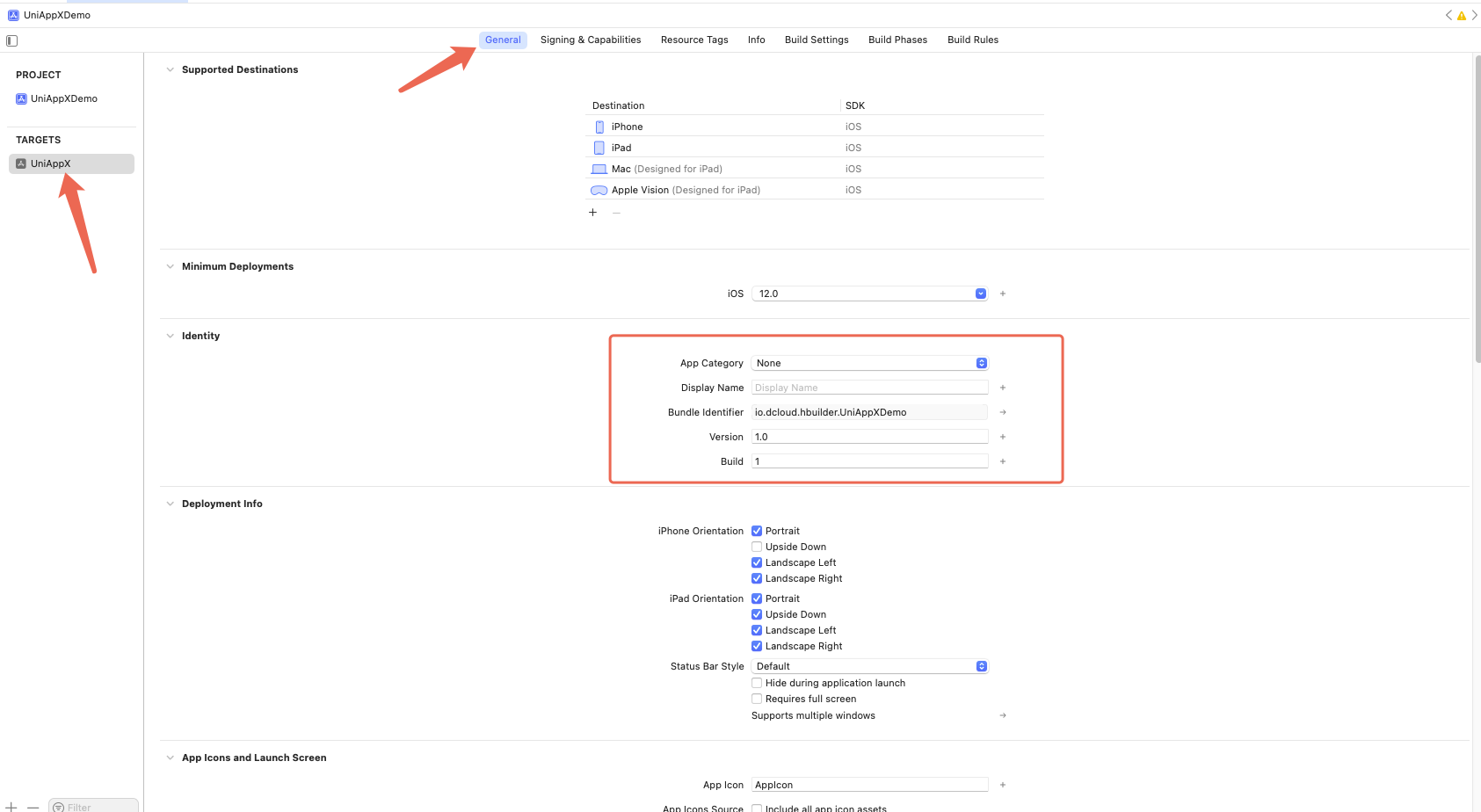Click arrow next to Bundle Identifier field
1481x812 pixels.
(x=1003, y=412)
